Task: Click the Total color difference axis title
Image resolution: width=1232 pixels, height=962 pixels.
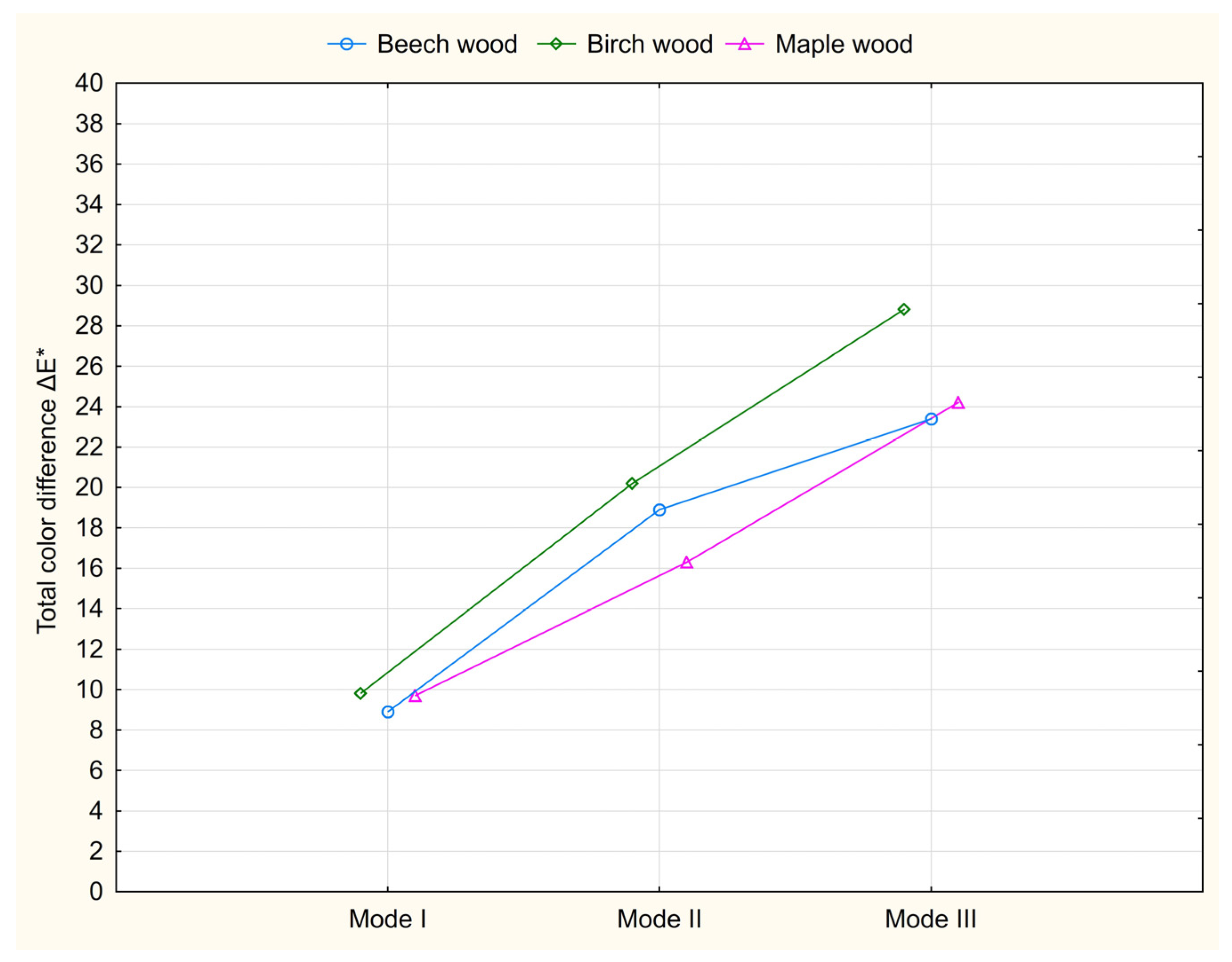Action: (x=47, y=491)
